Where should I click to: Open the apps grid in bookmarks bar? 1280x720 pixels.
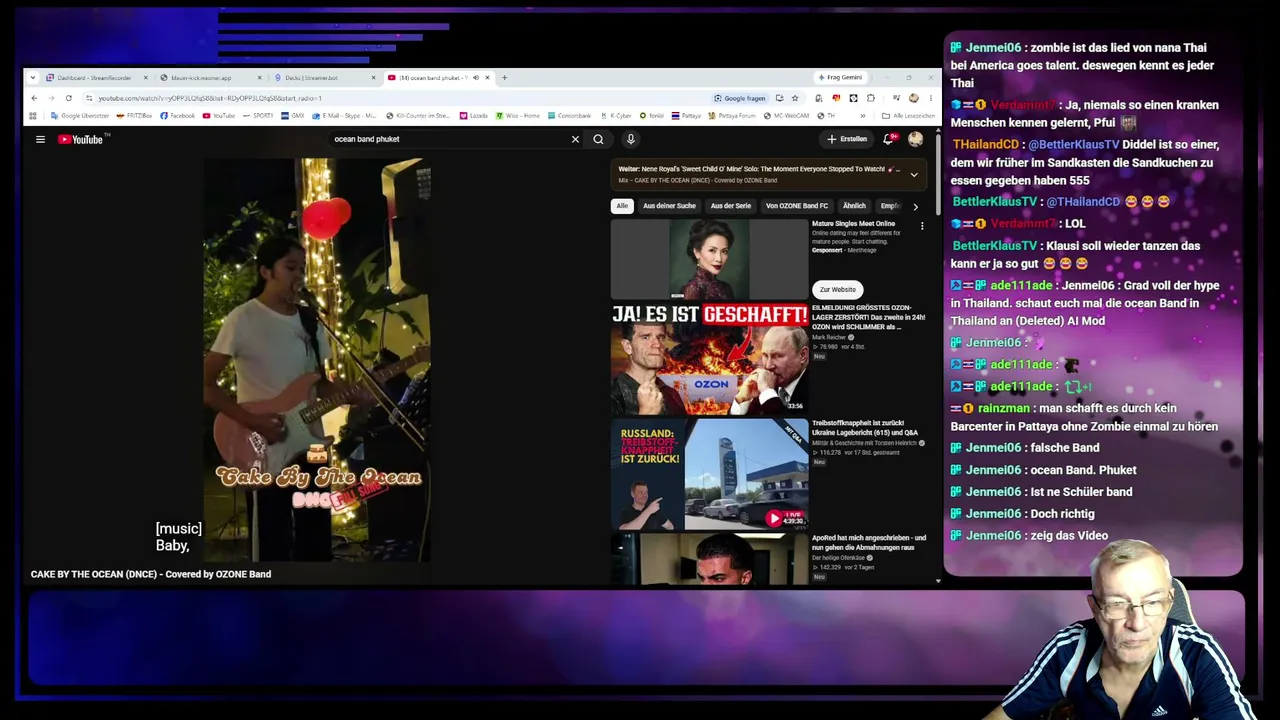pos(34,116)
